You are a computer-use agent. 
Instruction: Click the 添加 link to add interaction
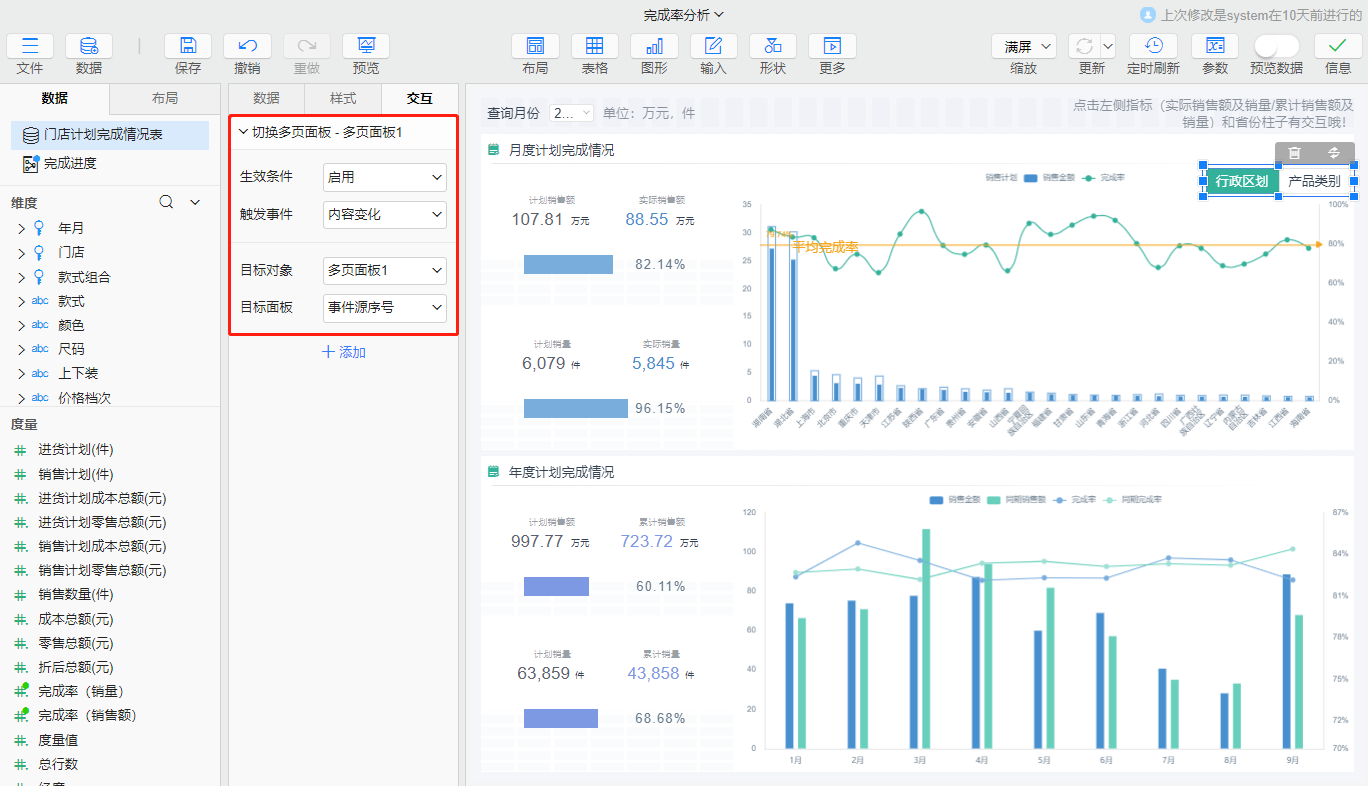coord(344,352)
